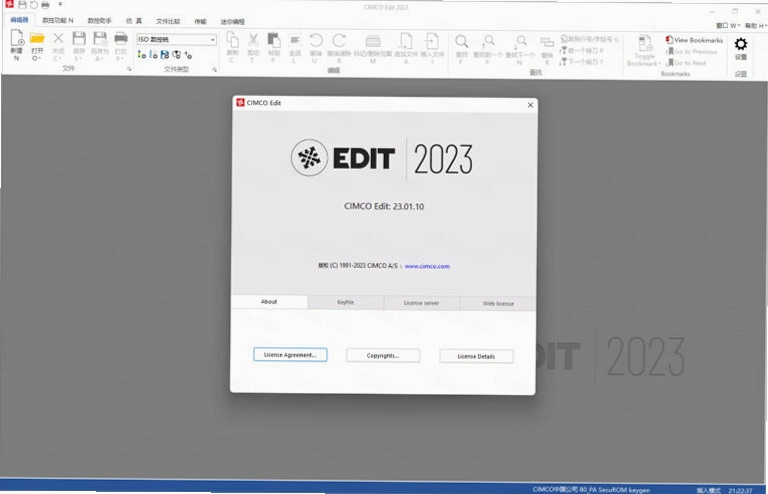The width and height of the screenshot is (768, 494).
Task: Open the www.cimco.com link
Action: [427, 266]
